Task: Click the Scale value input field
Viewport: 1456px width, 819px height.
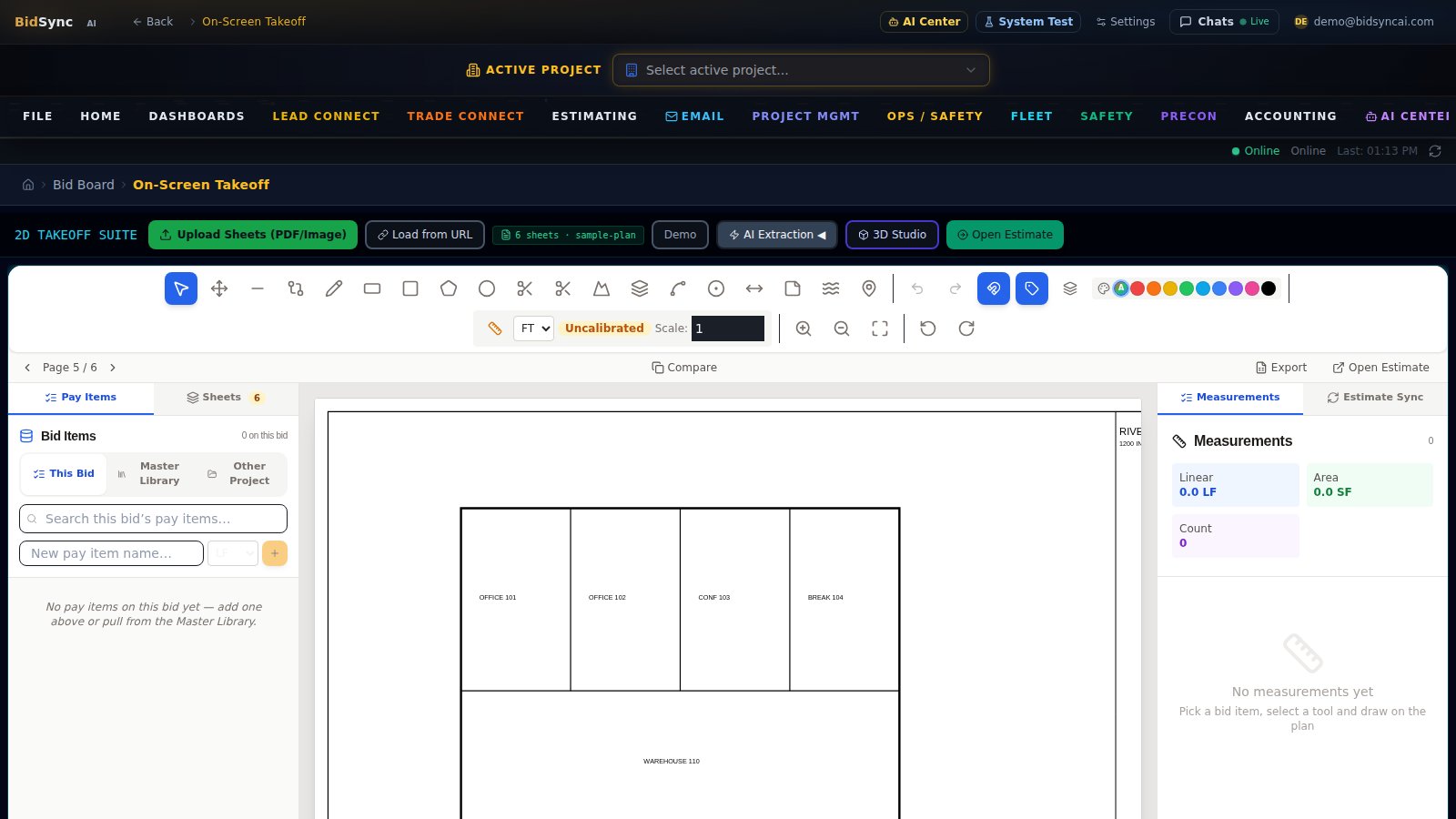Action: tap(728, 329)
